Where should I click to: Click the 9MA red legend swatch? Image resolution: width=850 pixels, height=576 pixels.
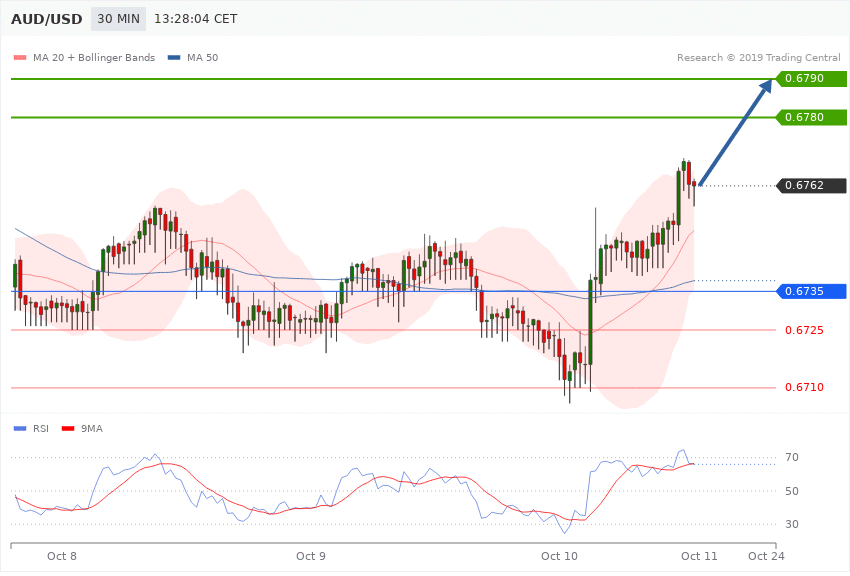pyautogui.click(x=68, y=429)
